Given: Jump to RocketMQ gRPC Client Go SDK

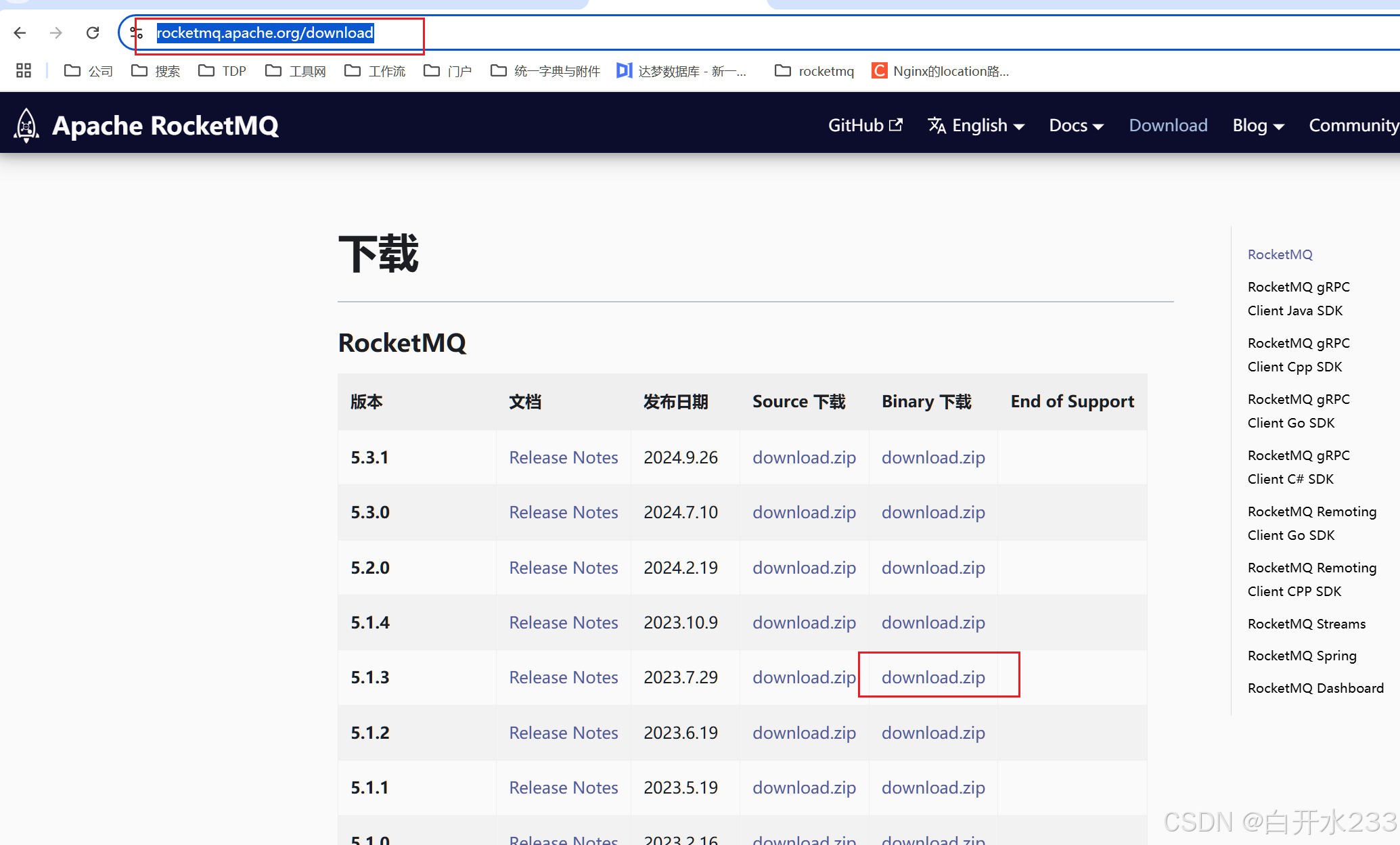Looking at the screenshot, I should (1299, 411).
